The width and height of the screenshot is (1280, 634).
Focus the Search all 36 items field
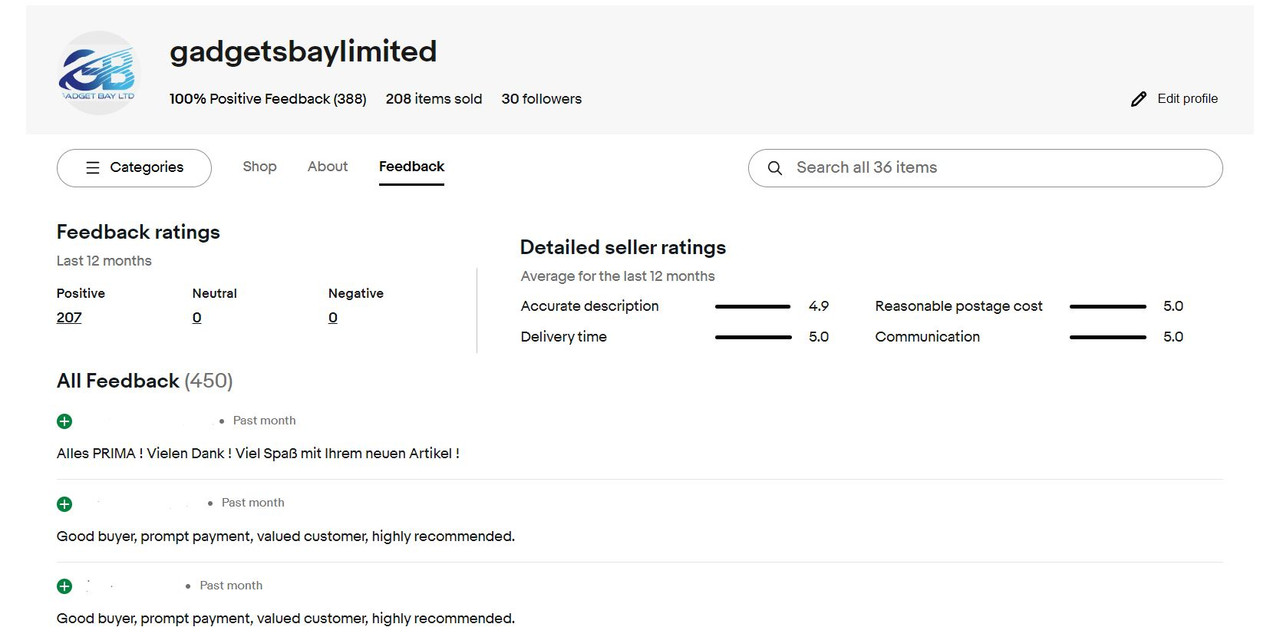tap(1000, 168)
